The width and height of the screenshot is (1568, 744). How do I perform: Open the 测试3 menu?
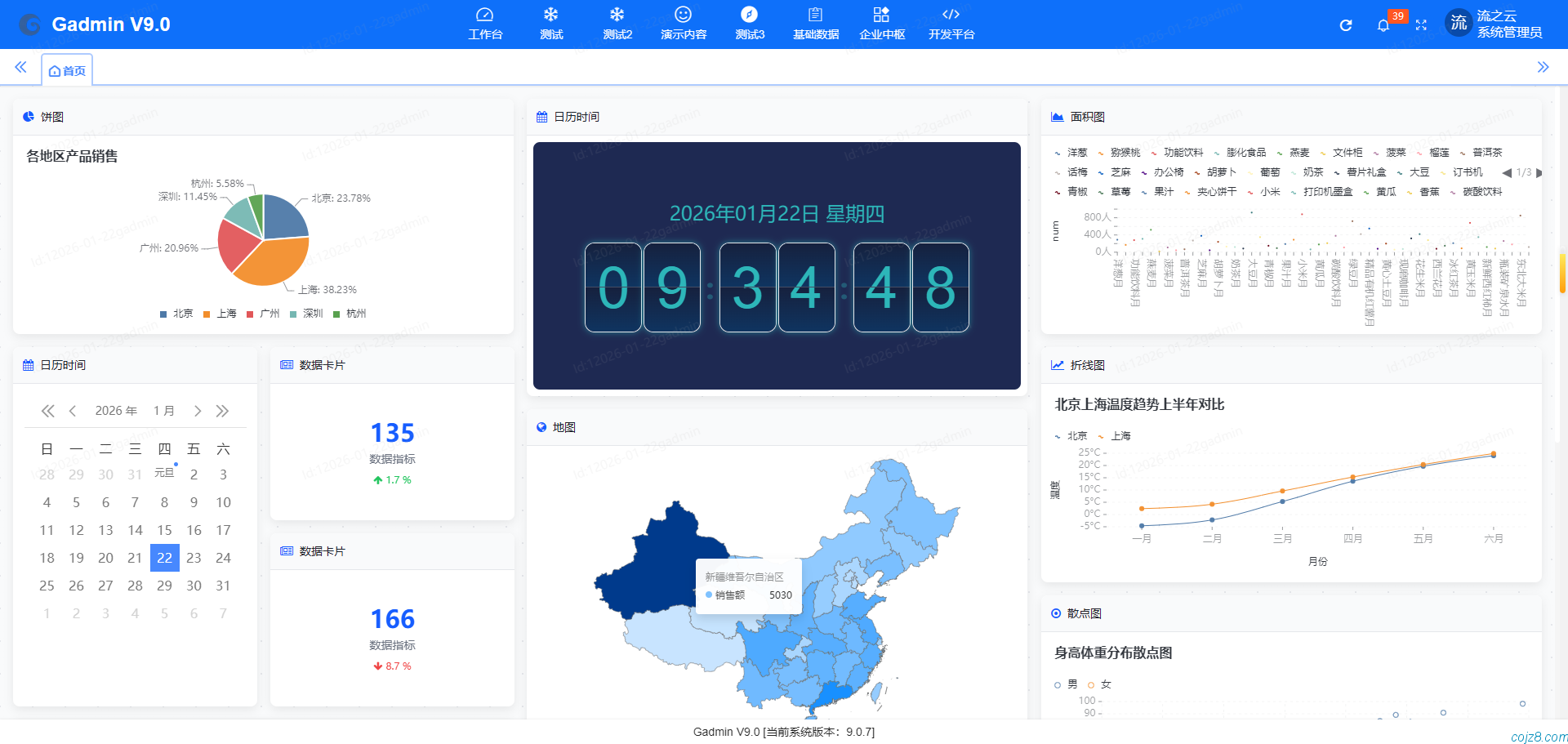(x=750, y=24)
